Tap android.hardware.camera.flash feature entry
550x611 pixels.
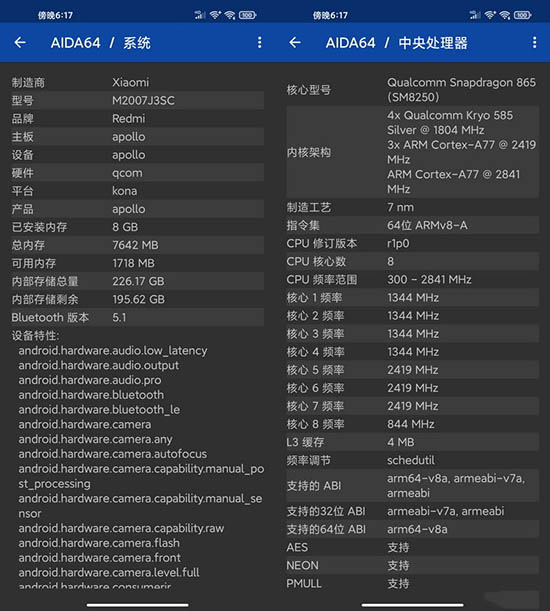(x=99, y=543)
